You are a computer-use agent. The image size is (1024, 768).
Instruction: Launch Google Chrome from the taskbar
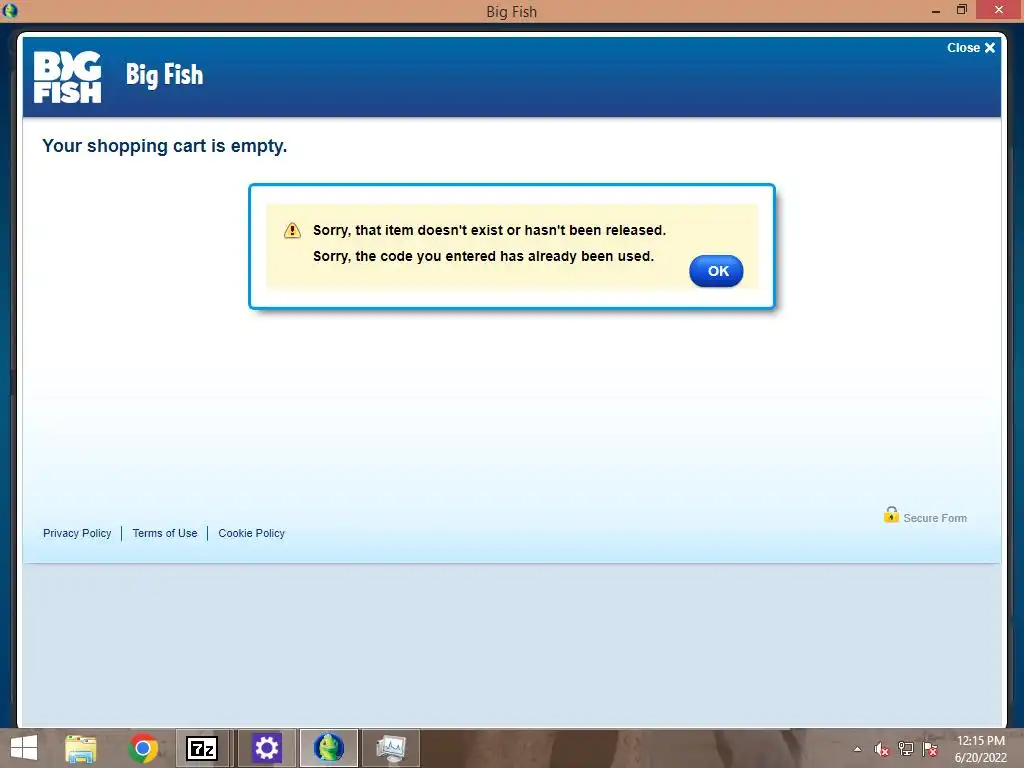point(143,748)
